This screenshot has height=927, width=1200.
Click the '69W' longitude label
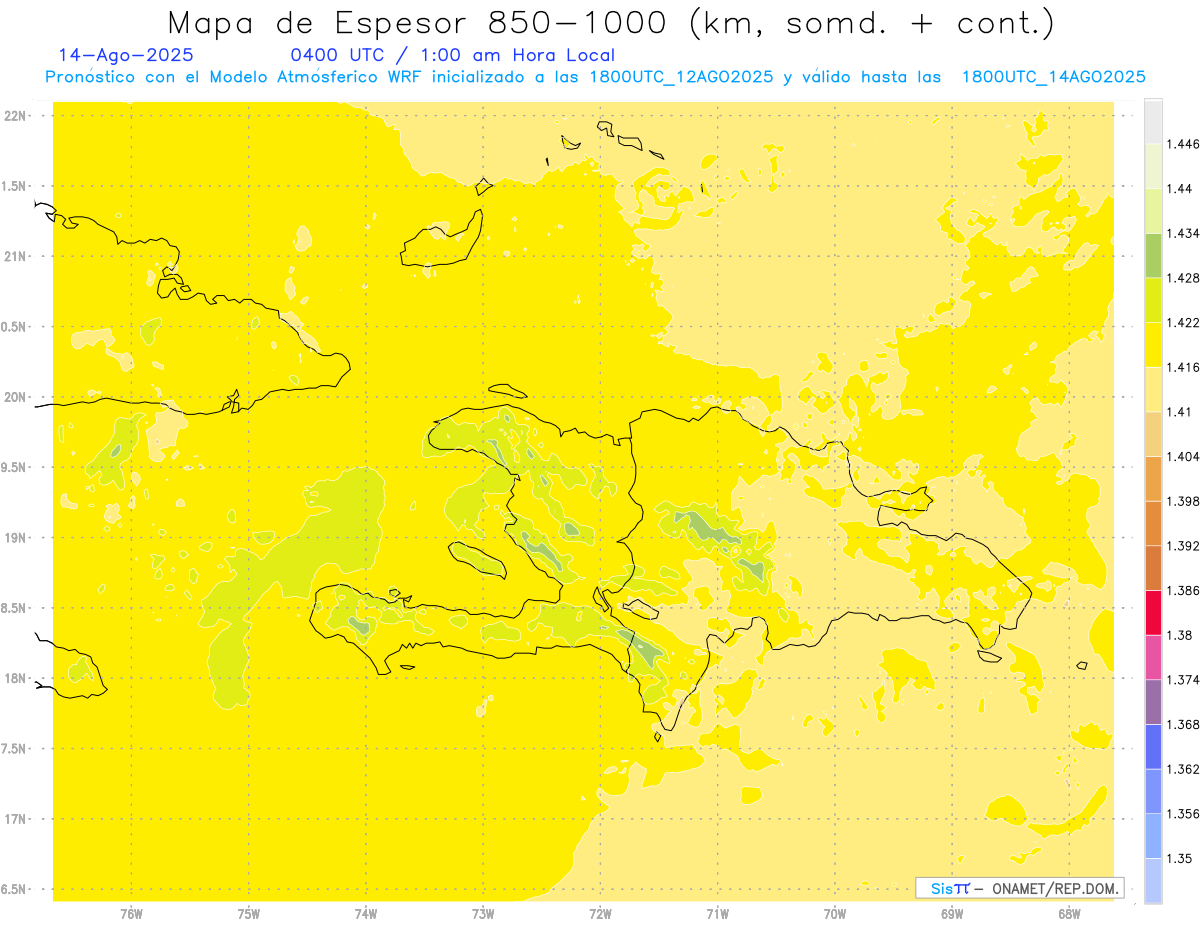tap(952, 913)
